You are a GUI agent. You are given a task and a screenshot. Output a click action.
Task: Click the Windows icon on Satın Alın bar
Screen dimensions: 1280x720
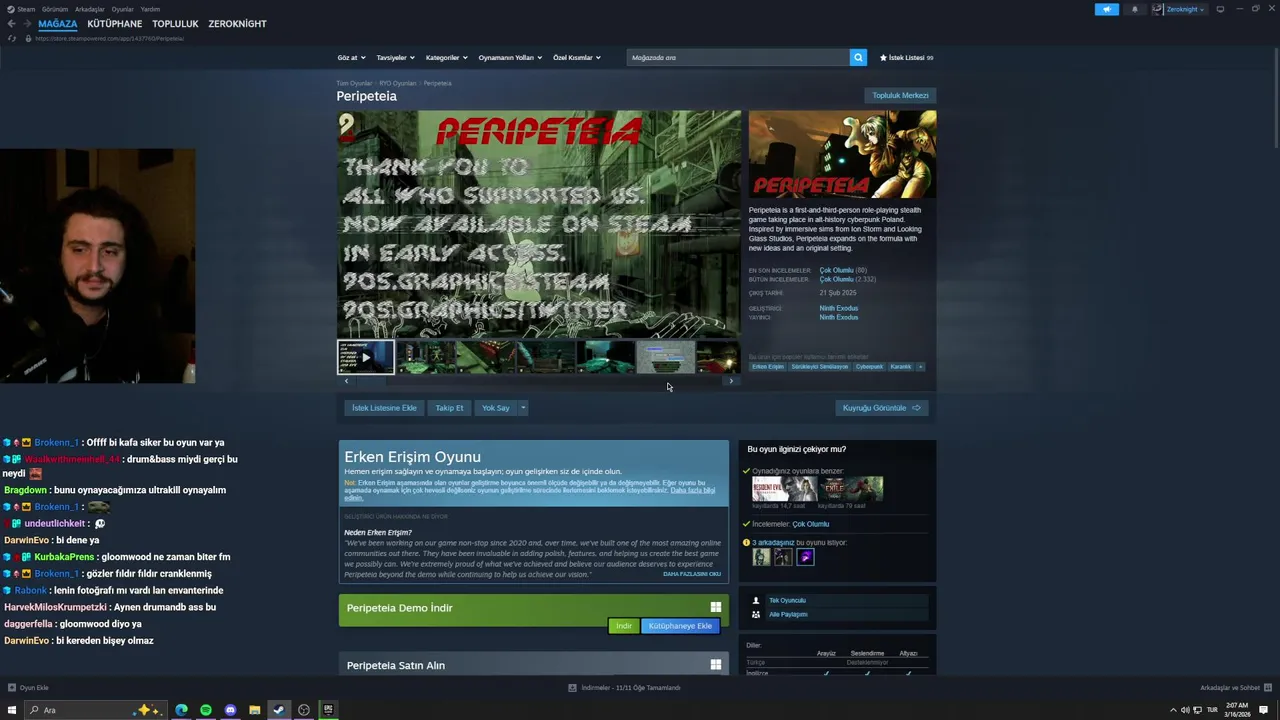click(716, 664)
